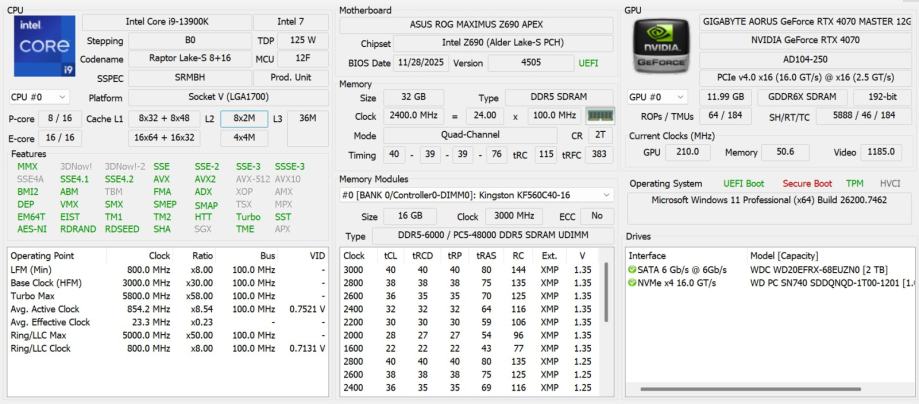Click the green UEFI label beside Version

point(588,63)
